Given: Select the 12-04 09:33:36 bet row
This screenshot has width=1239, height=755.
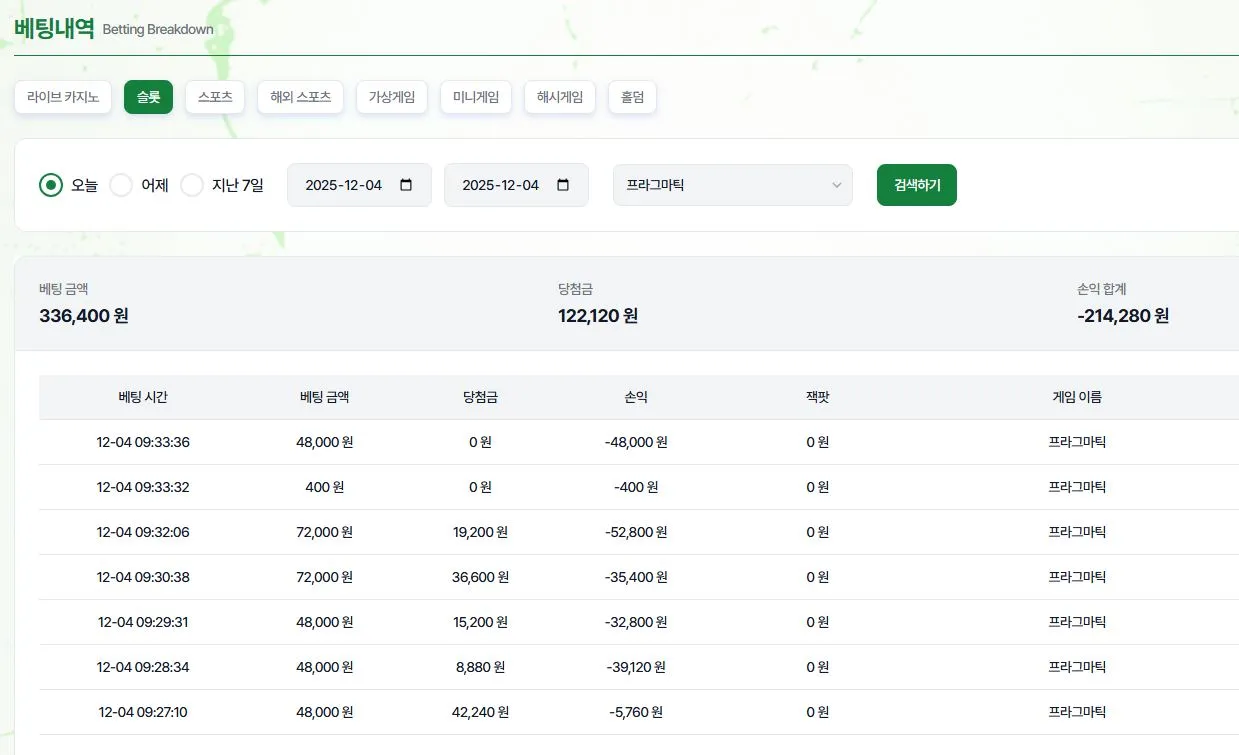Looking at the screenshot, I should 639,442.
